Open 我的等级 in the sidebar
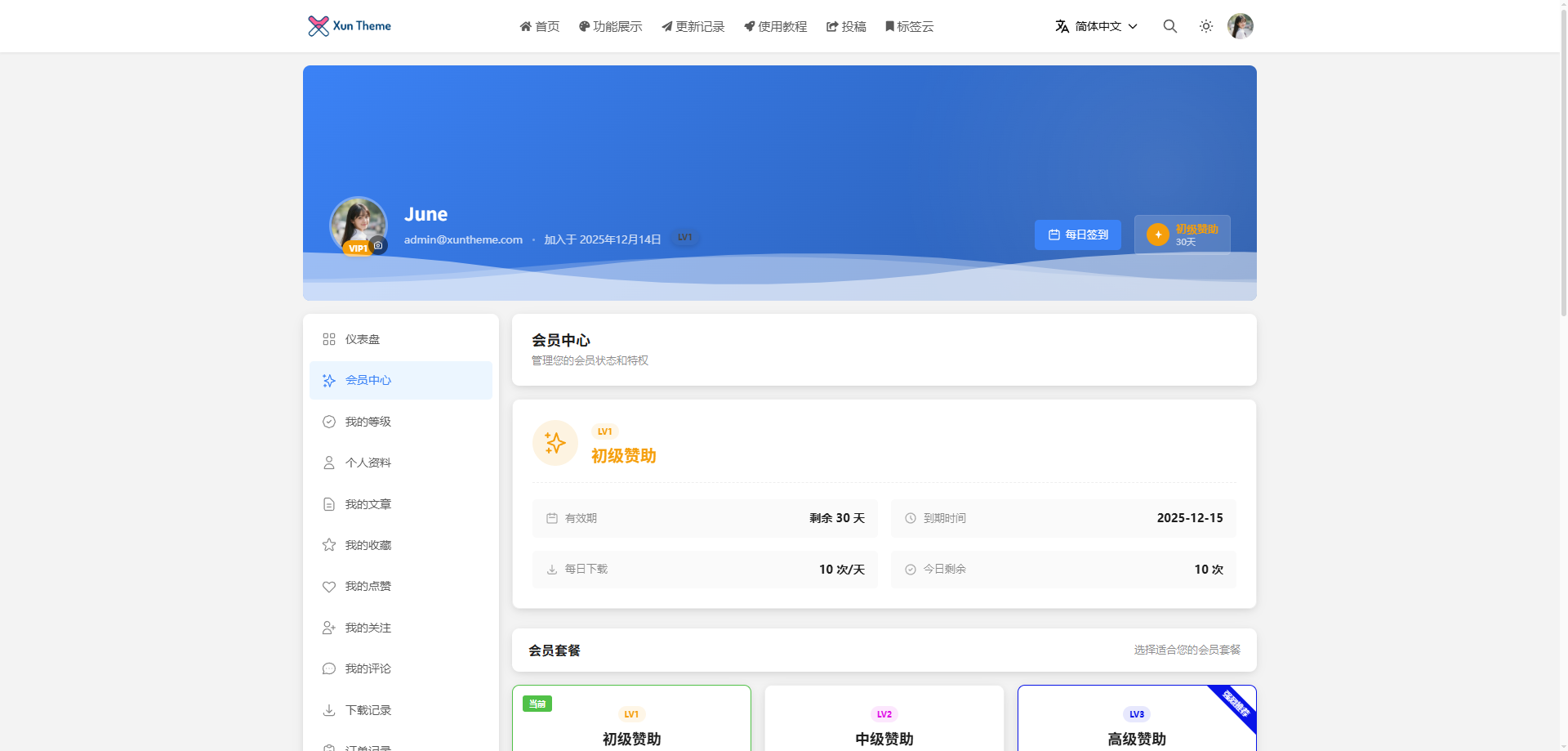This screenshot has height=751, width=1568. pyautogui.click(x=367, y=422)
